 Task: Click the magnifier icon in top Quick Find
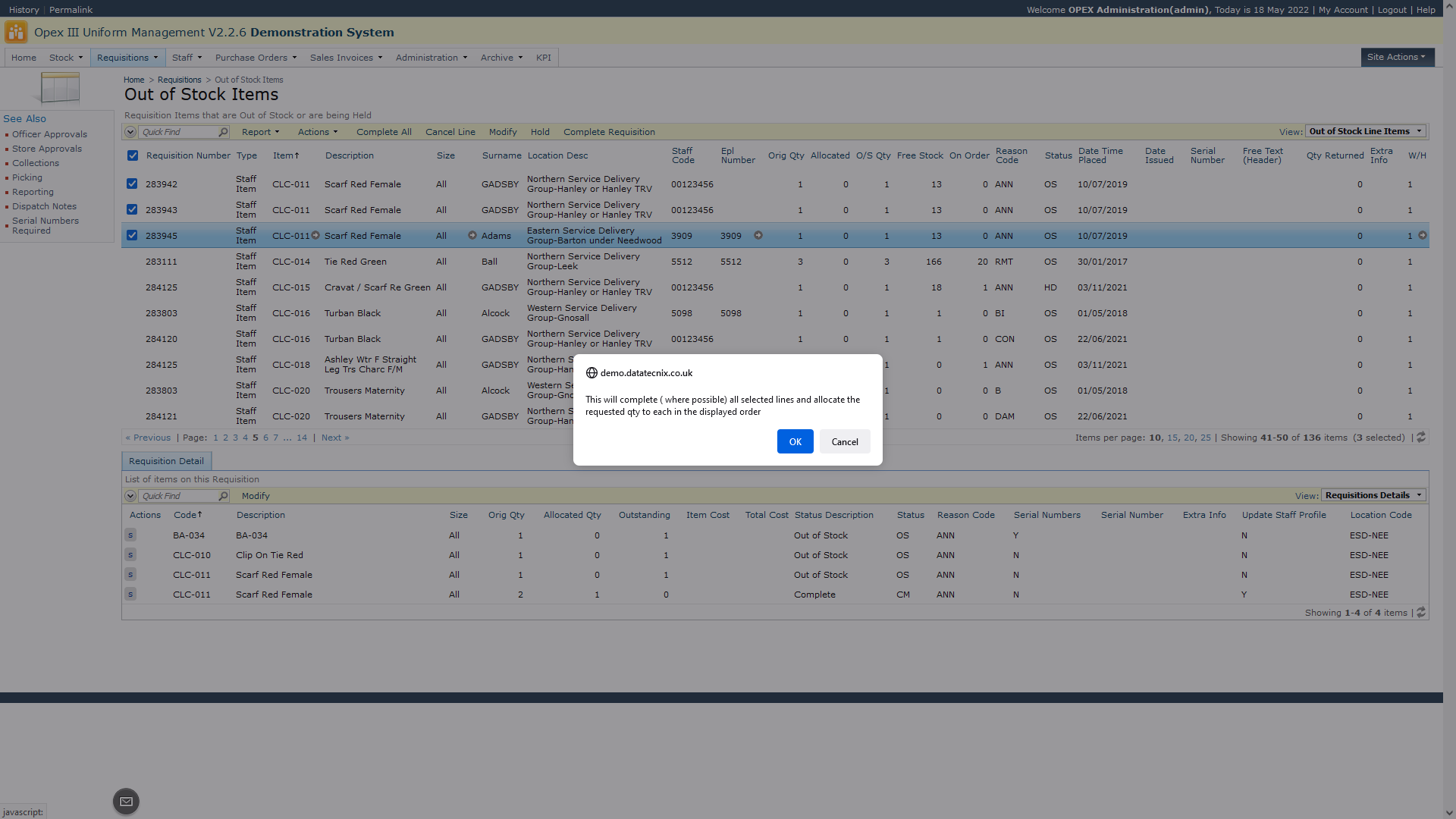click(223, 132)
